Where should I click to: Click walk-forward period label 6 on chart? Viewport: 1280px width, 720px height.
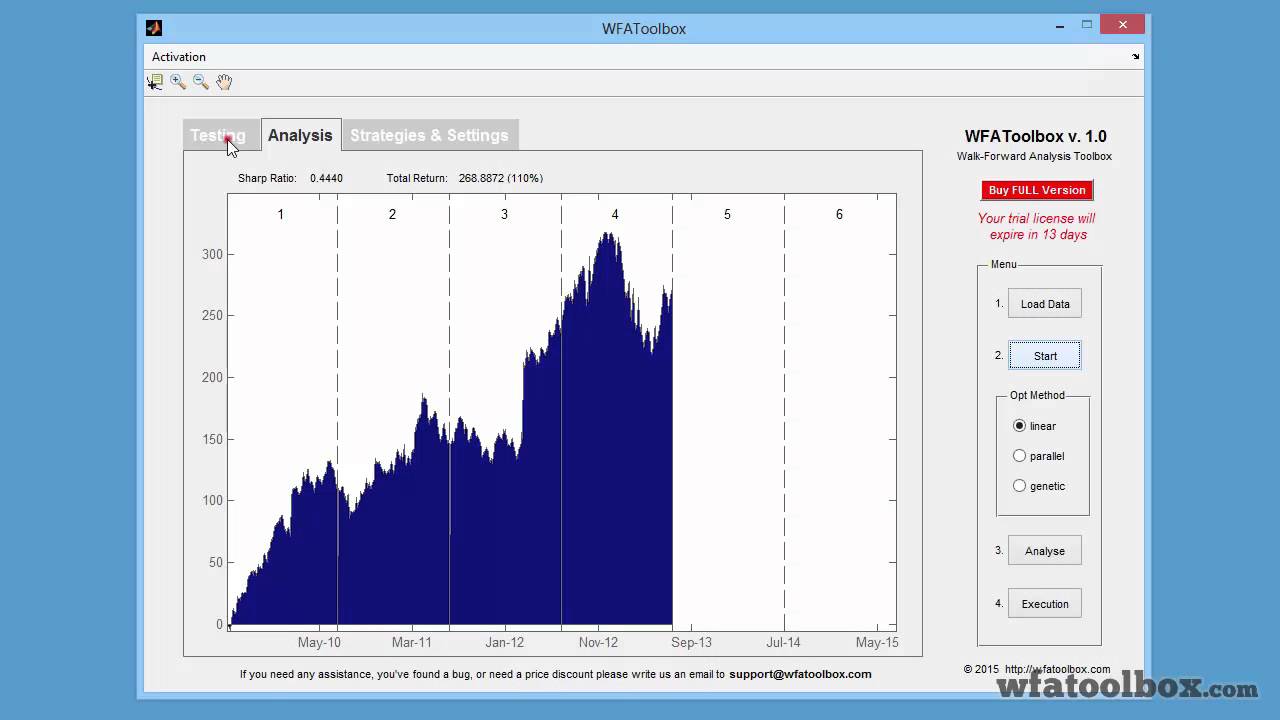pyautogui.click(x=839, y=214)
